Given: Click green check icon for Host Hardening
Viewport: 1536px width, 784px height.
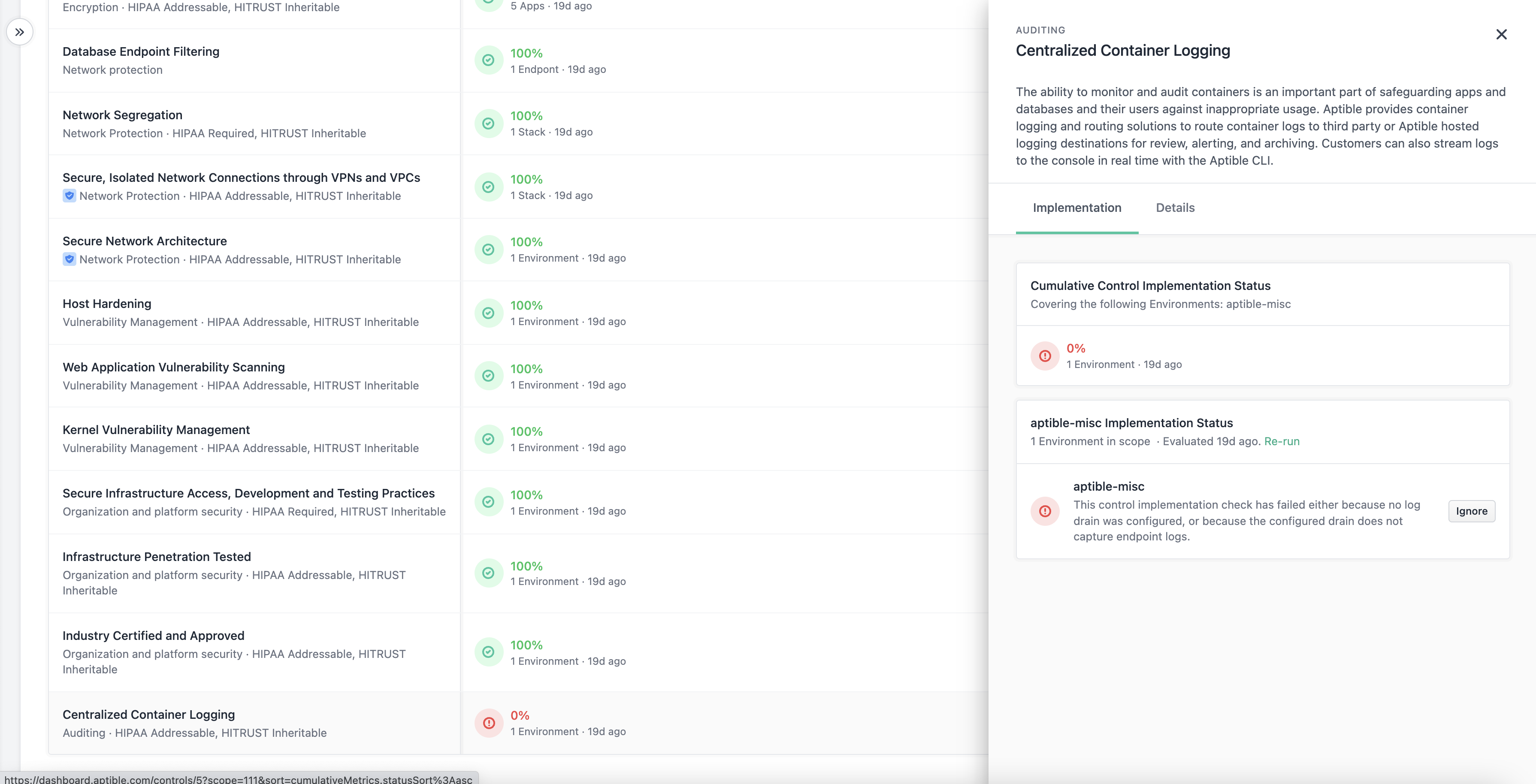Looking at the screenshot, I should 488,313.
